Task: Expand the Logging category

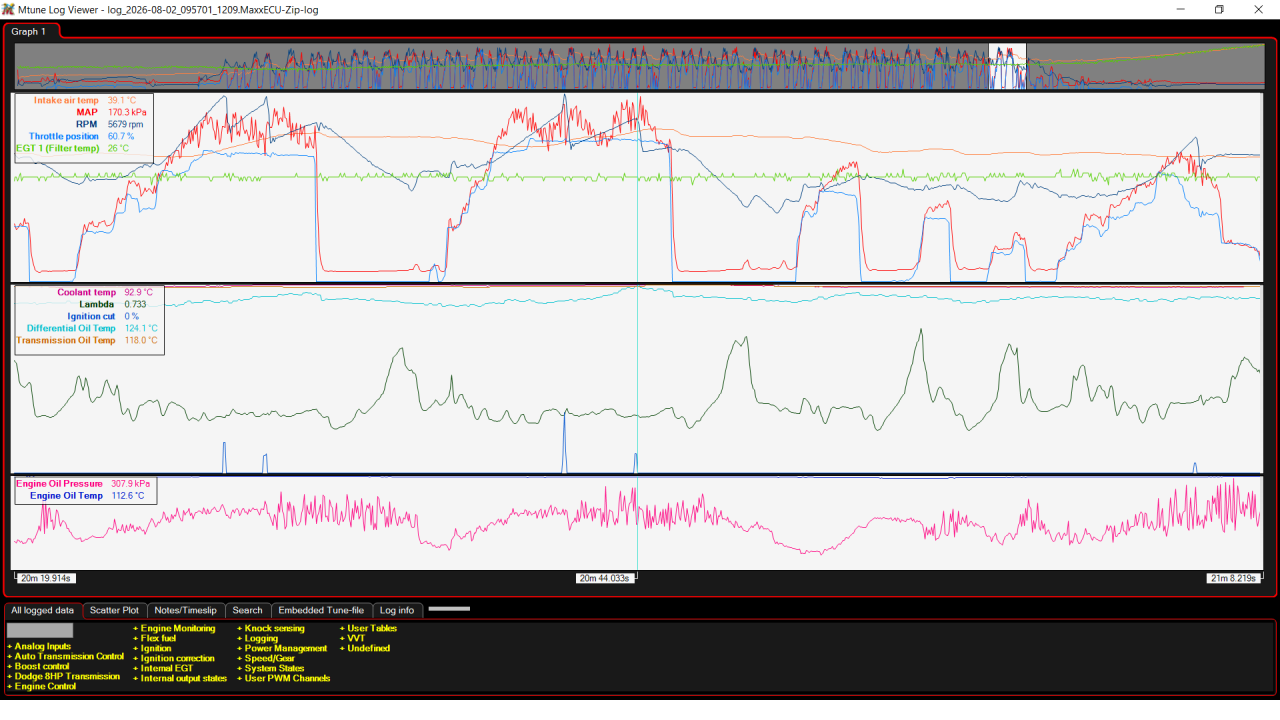Action: 258,638
